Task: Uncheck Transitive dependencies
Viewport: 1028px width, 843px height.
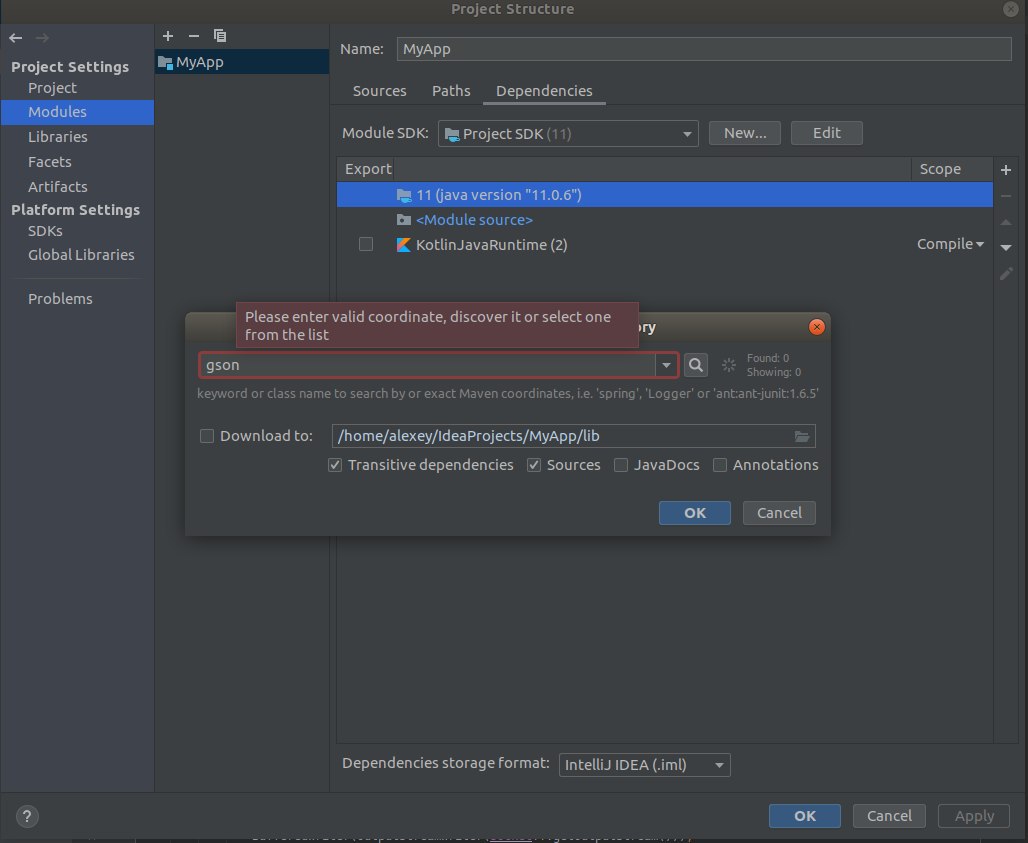Action: [335, 465]
